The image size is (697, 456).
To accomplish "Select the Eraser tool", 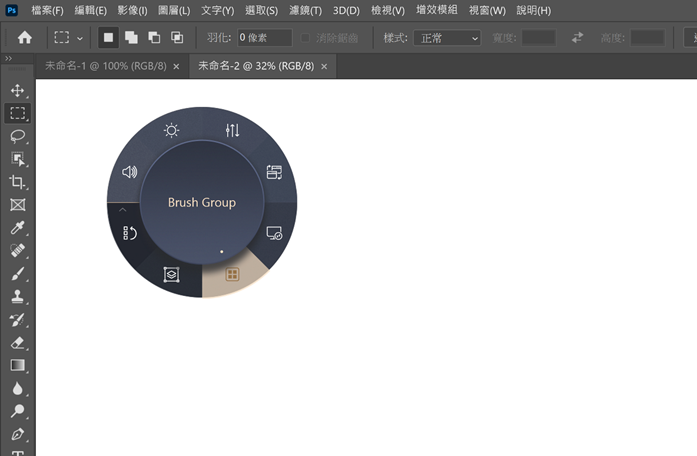I will (x=17, y=342).
